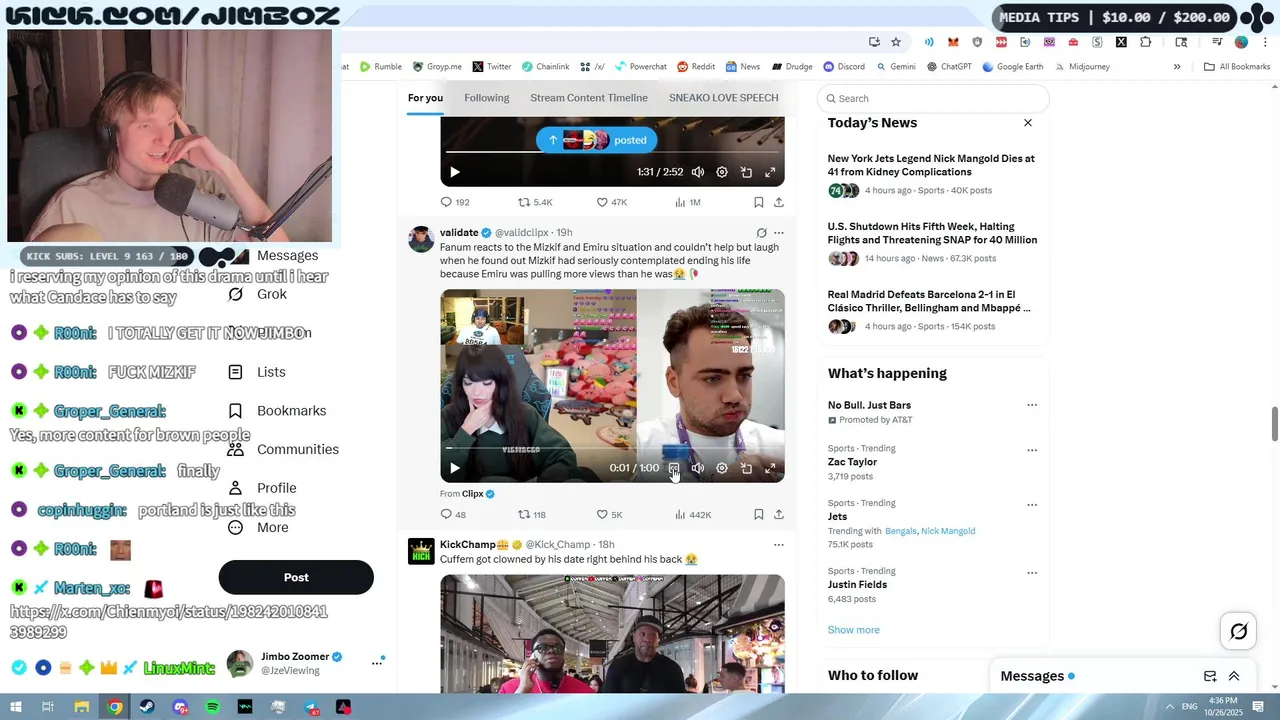Screen dimensions: 1280x720
Task: Open options for Jets trend
Action: [x=1032, y=505]
